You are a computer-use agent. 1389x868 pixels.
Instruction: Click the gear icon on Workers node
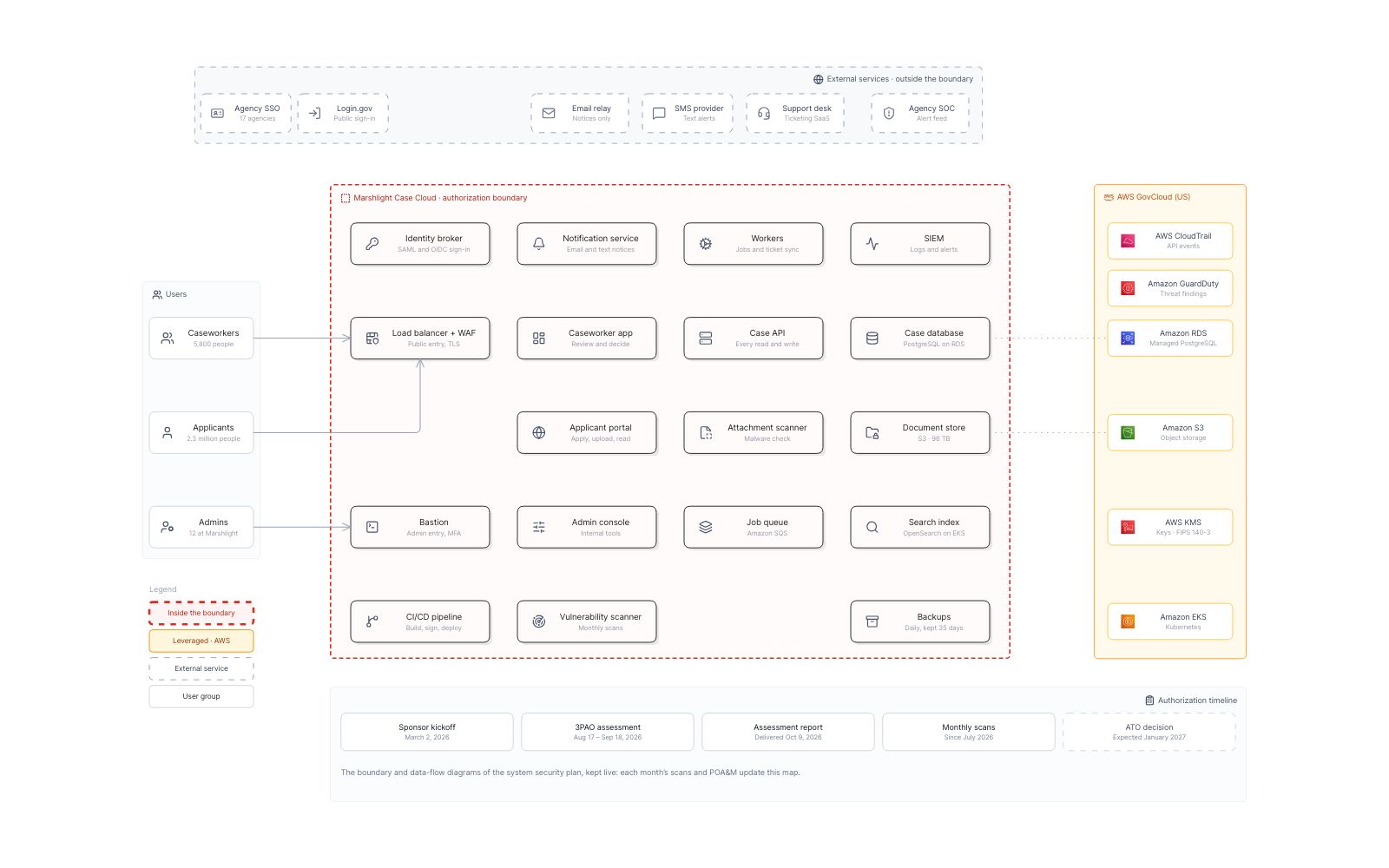[706, 244]
